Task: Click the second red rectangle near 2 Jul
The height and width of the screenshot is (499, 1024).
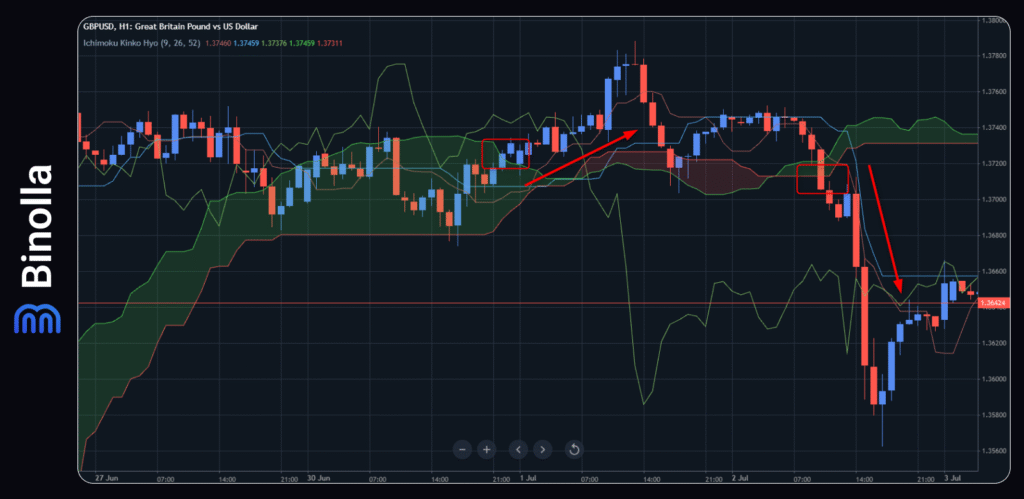Action: click(x=822, y=178)
